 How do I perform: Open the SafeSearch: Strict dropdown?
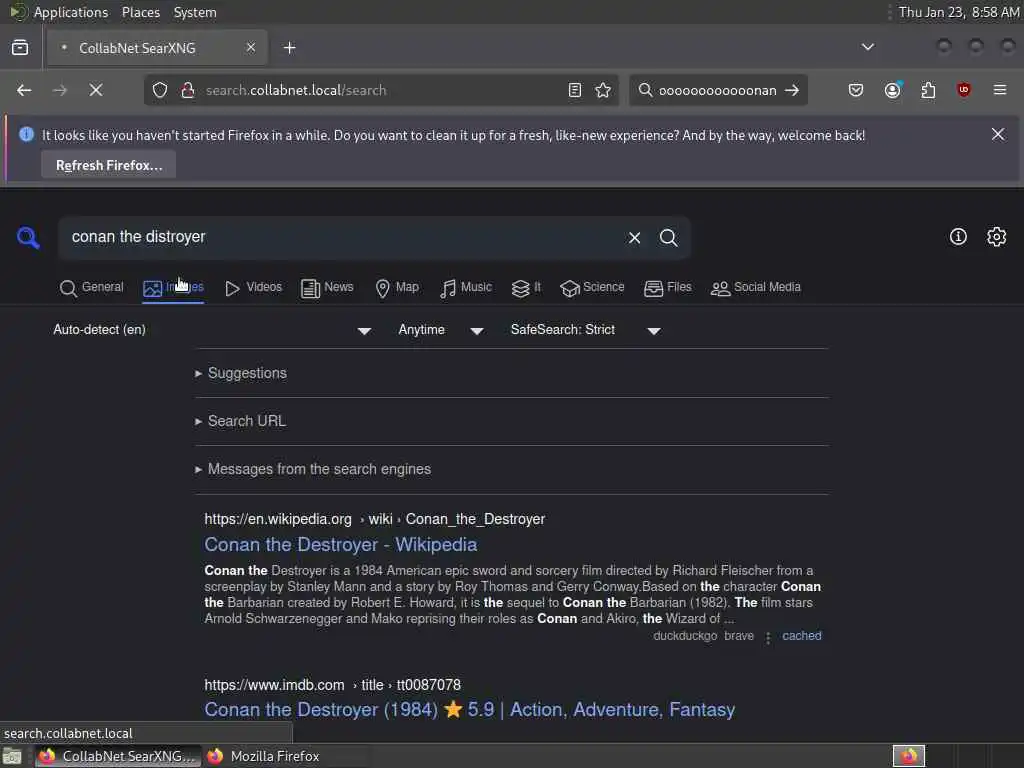click(585, 330)
